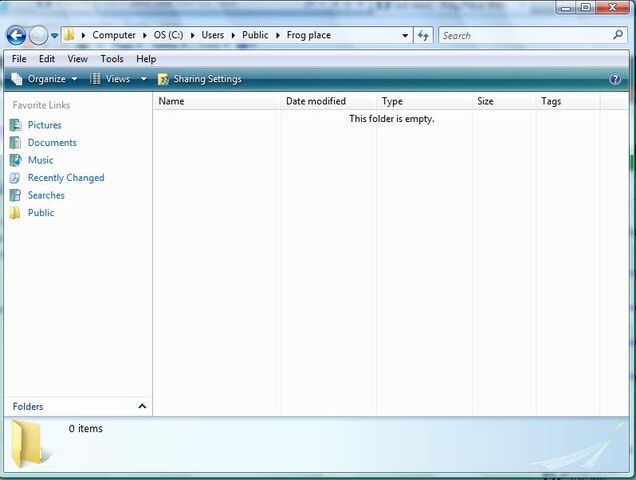636x480 pixels.
Task: Open Music favorite link
Action: (41, 160)
